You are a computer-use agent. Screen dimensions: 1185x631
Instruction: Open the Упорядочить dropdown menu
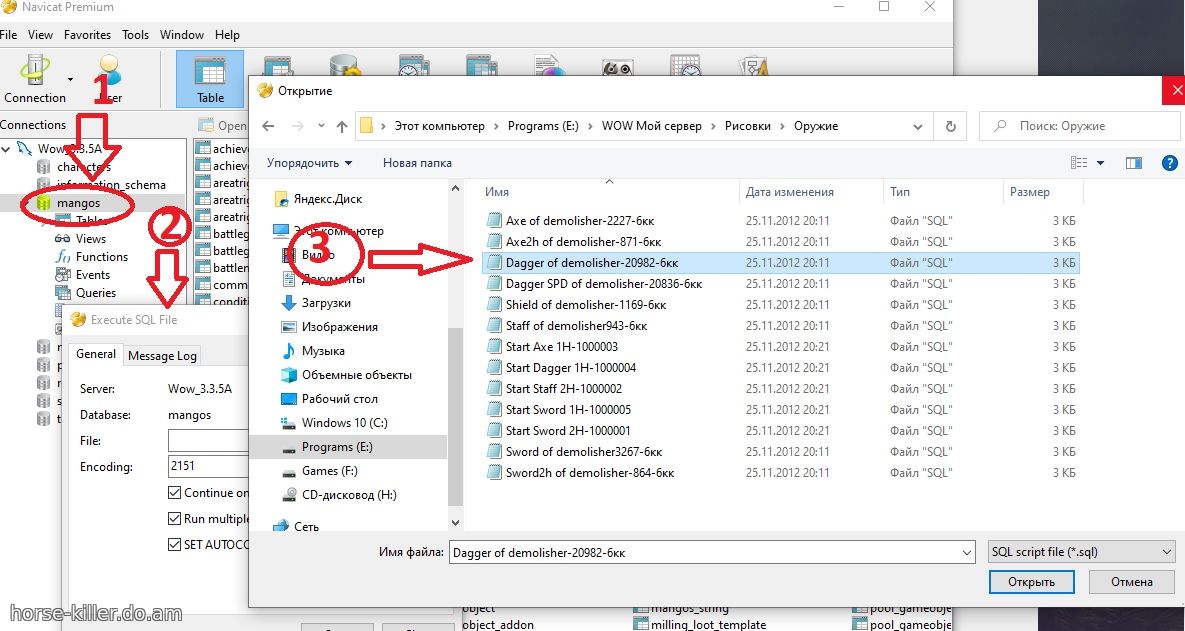310,162
